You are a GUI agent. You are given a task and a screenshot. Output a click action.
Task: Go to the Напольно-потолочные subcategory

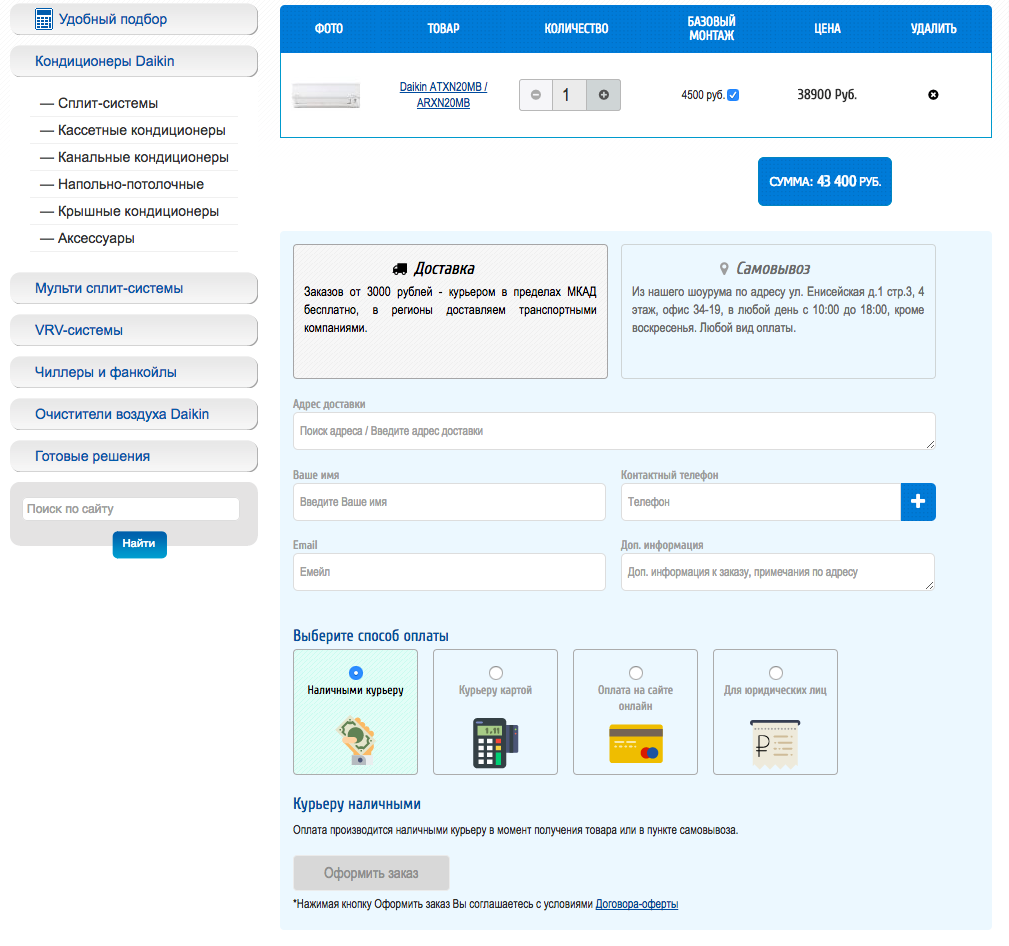tap(131, 184)
